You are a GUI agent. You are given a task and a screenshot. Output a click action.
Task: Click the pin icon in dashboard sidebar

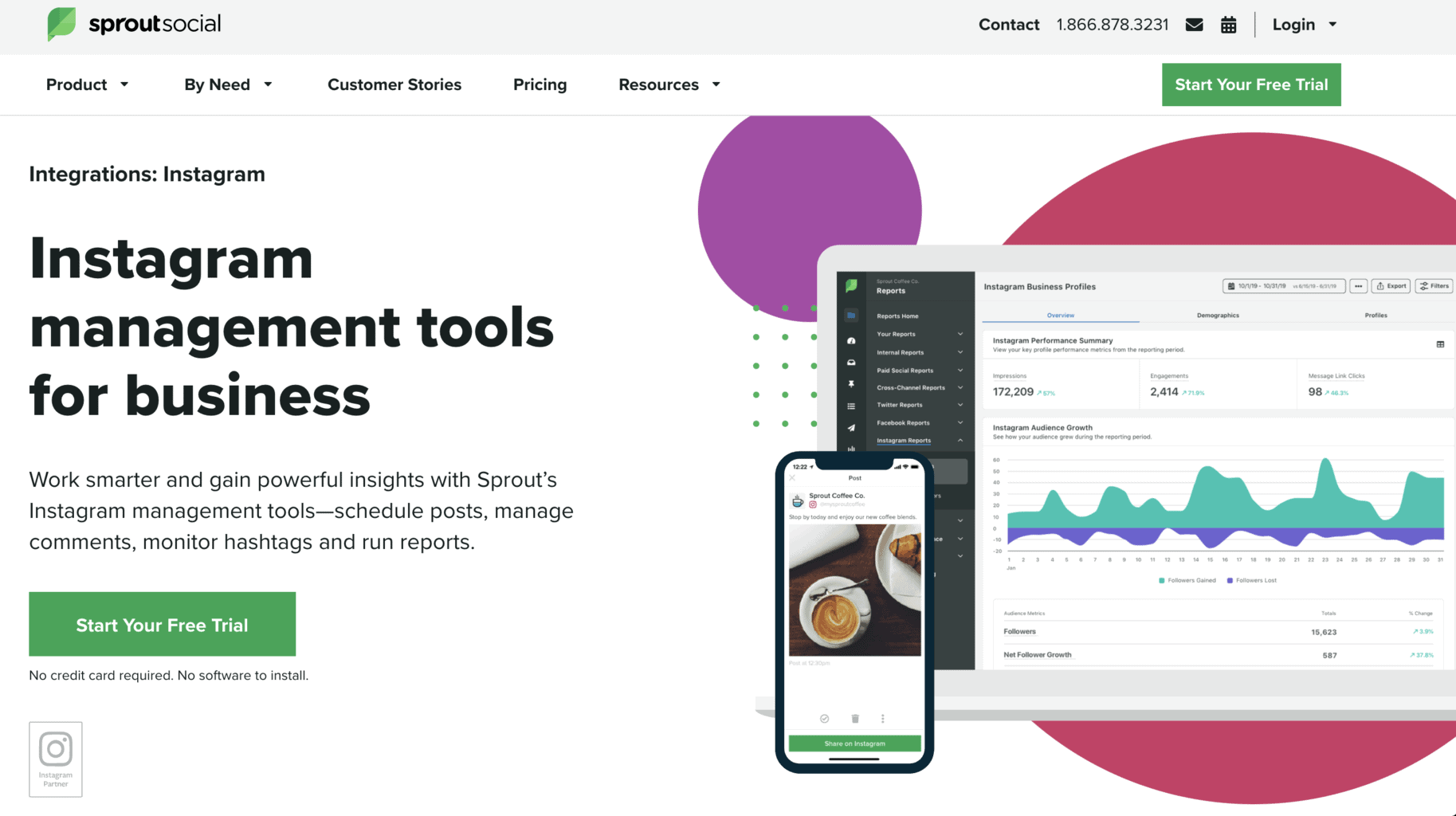tap(851, 384)
